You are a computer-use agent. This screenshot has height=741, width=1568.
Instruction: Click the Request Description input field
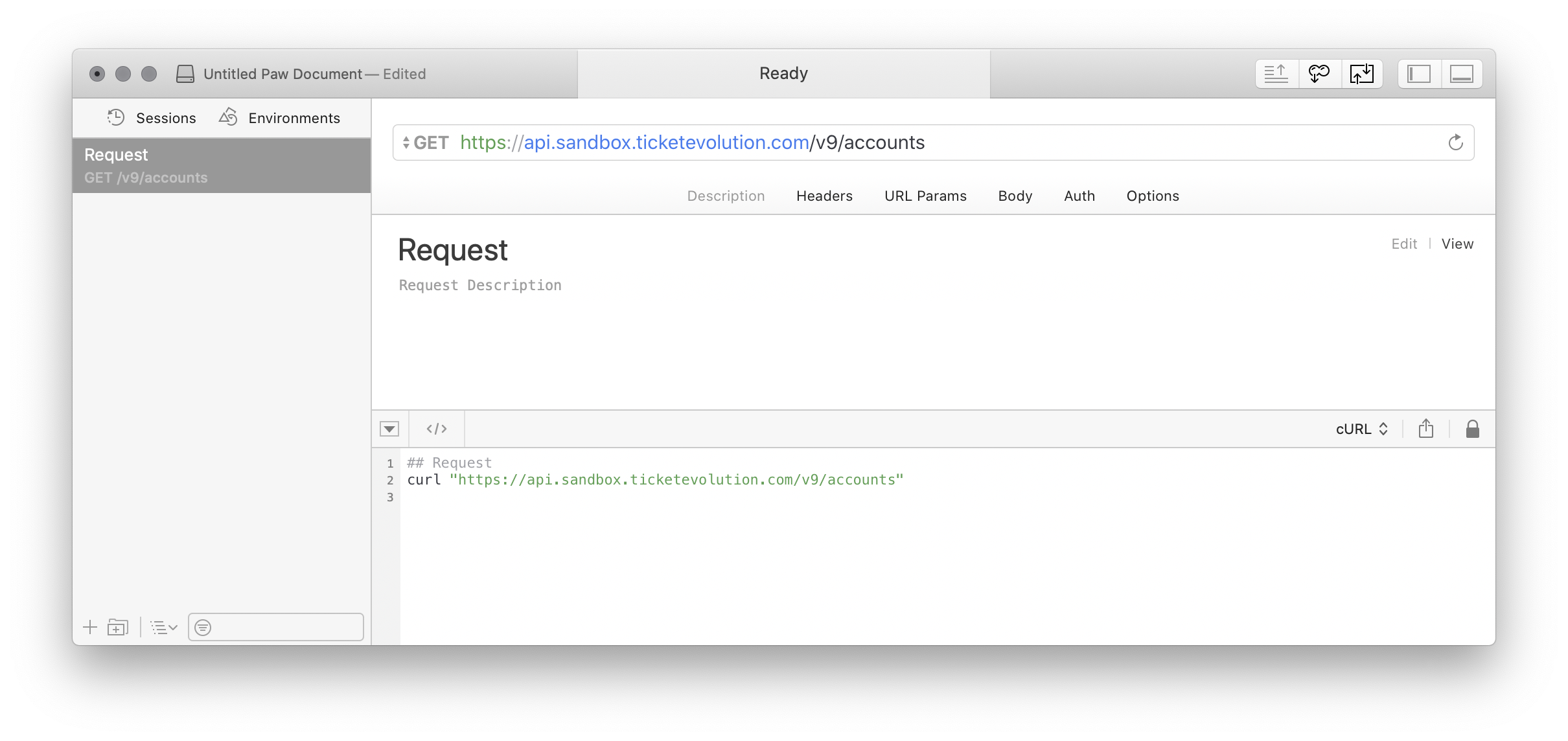coord(480,285)
